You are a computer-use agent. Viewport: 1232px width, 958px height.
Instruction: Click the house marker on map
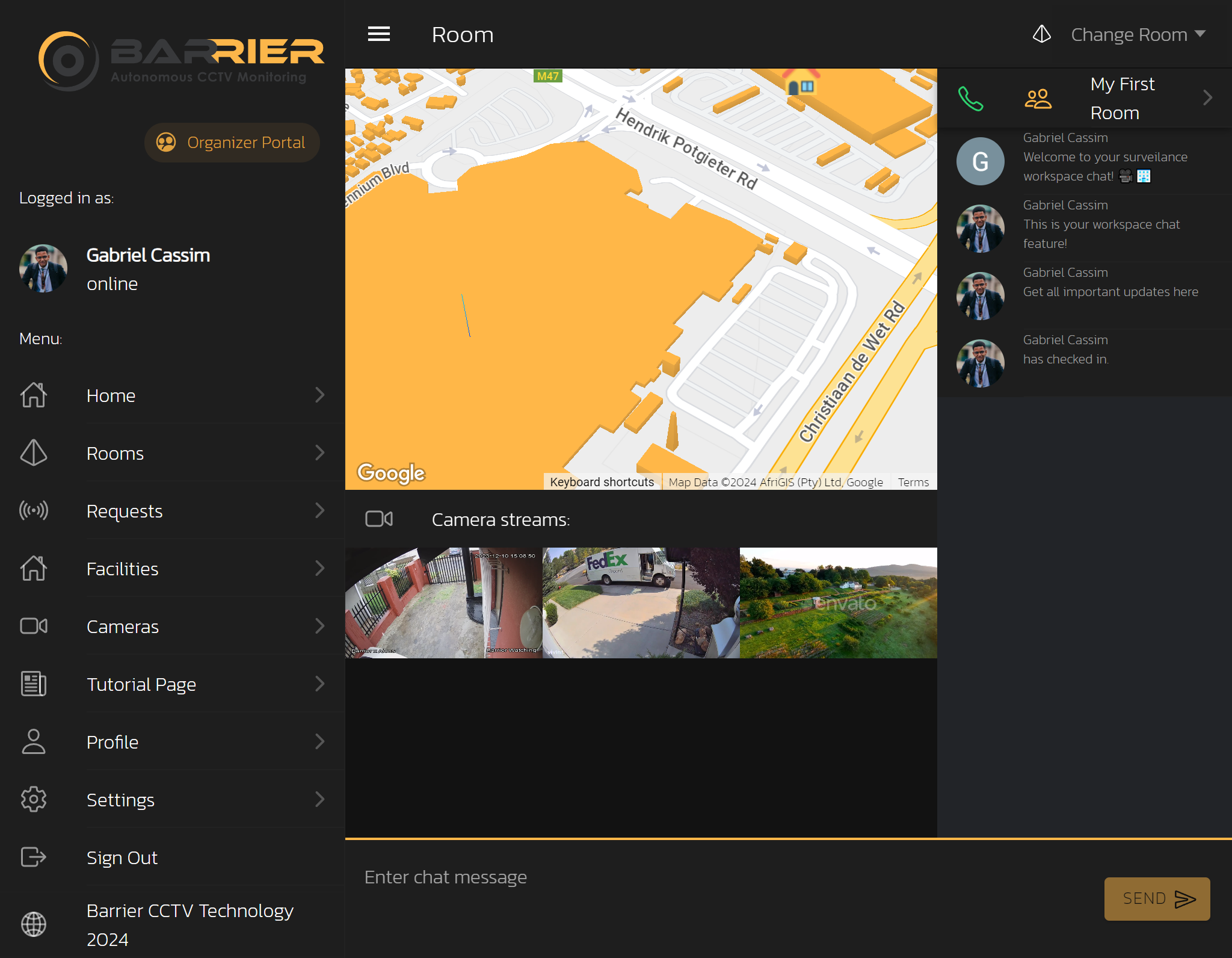pos(801,82)
